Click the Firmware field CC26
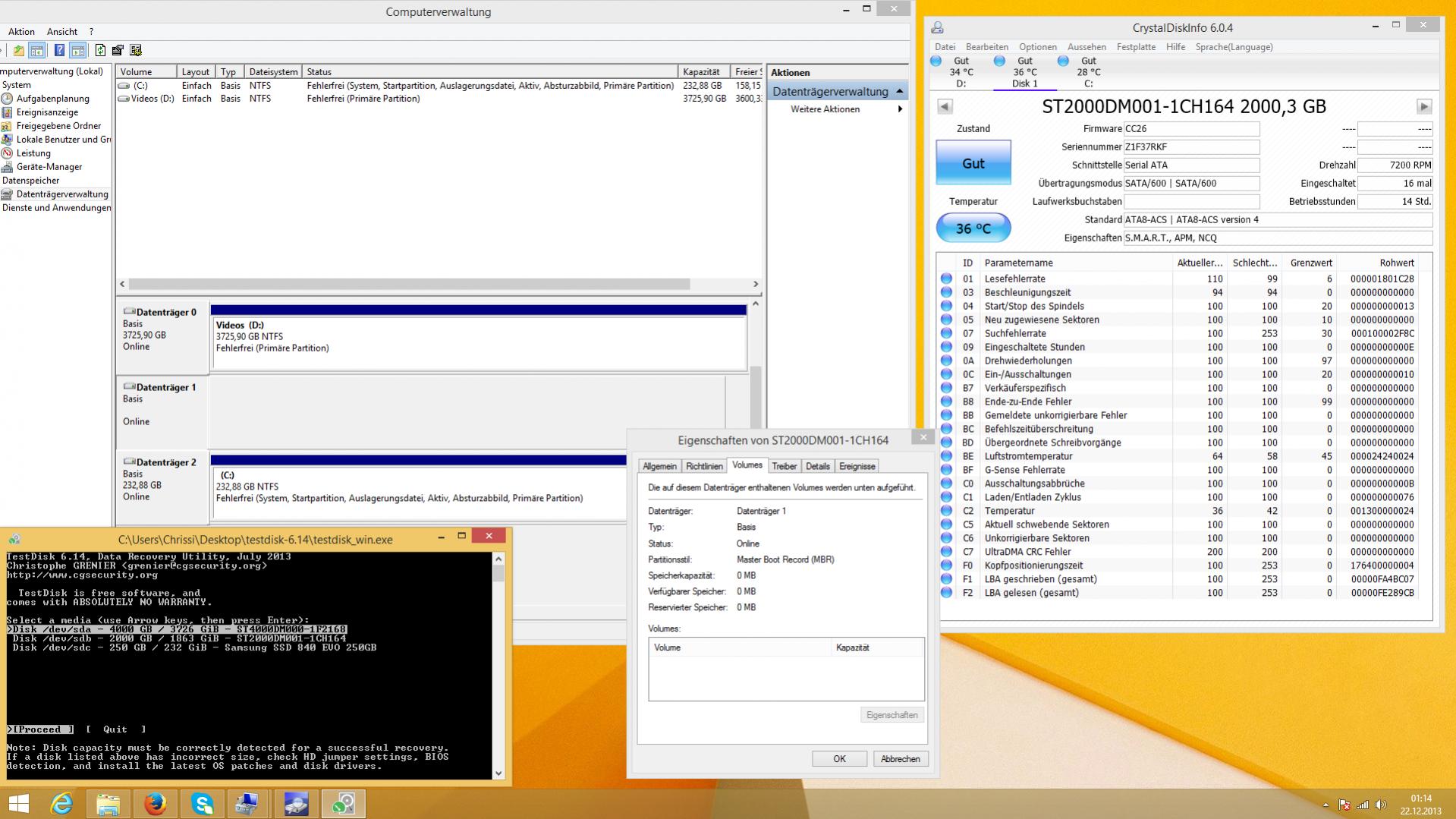Viewport: 1456px width, 819px height. click(1191, 129)
